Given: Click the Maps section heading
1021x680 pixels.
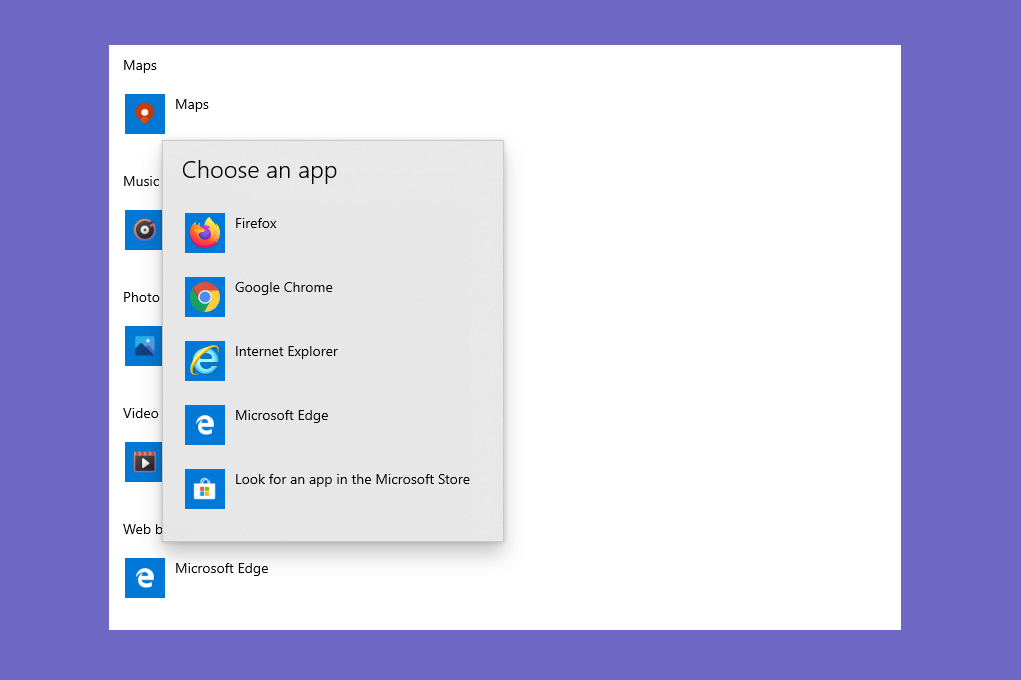Looking at the screenshot, I should 140,65.
